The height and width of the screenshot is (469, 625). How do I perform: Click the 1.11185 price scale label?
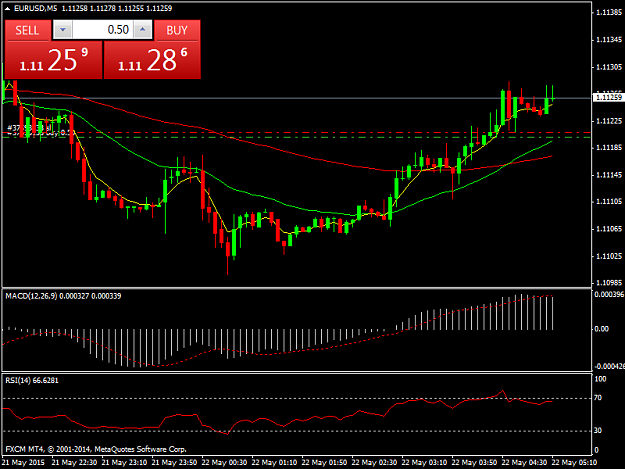click(x=609, y=148)
